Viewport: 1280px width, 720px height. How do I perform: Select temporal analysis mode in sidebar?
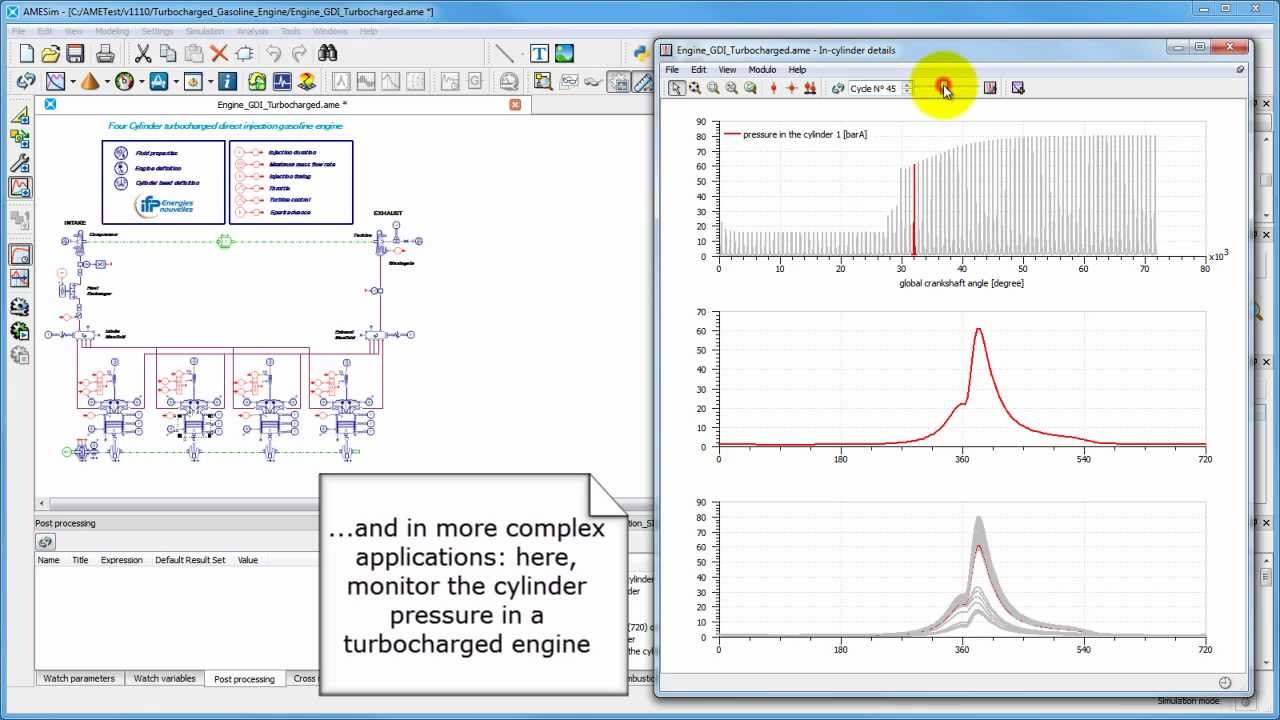[20, 255]
